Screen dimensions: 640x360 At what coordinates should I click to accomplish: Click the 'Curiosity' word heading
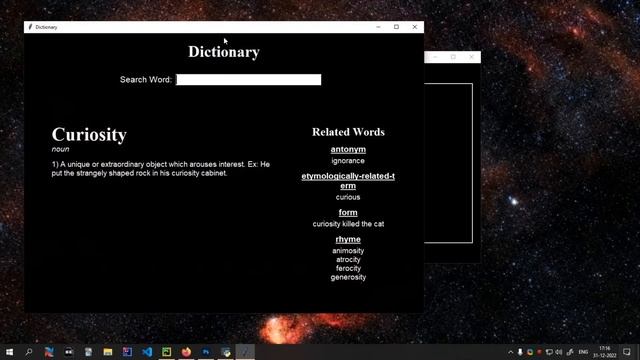click(89, 135)
